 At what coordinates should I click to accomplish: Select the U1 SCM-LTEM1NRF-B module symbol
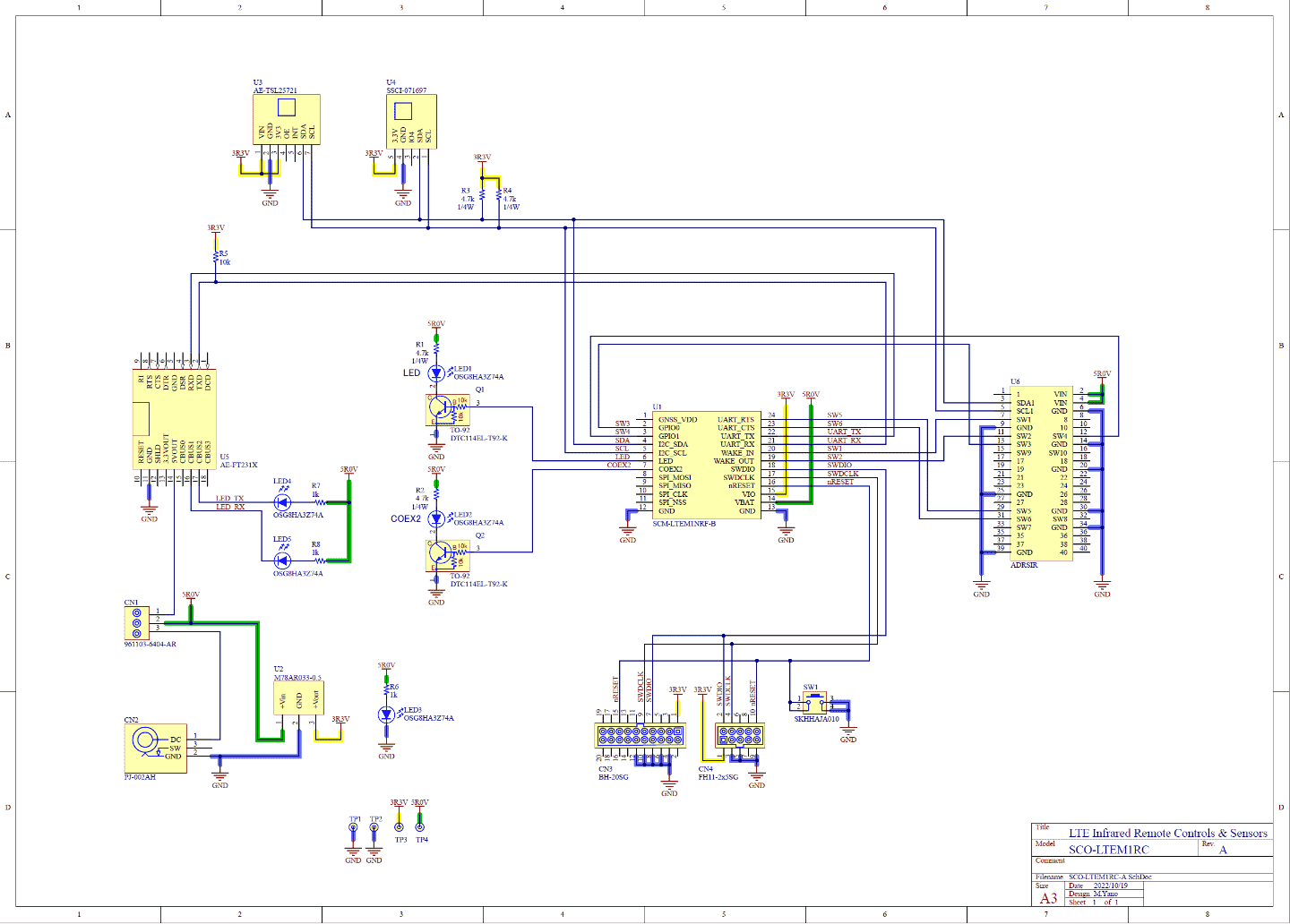[706, 465]
